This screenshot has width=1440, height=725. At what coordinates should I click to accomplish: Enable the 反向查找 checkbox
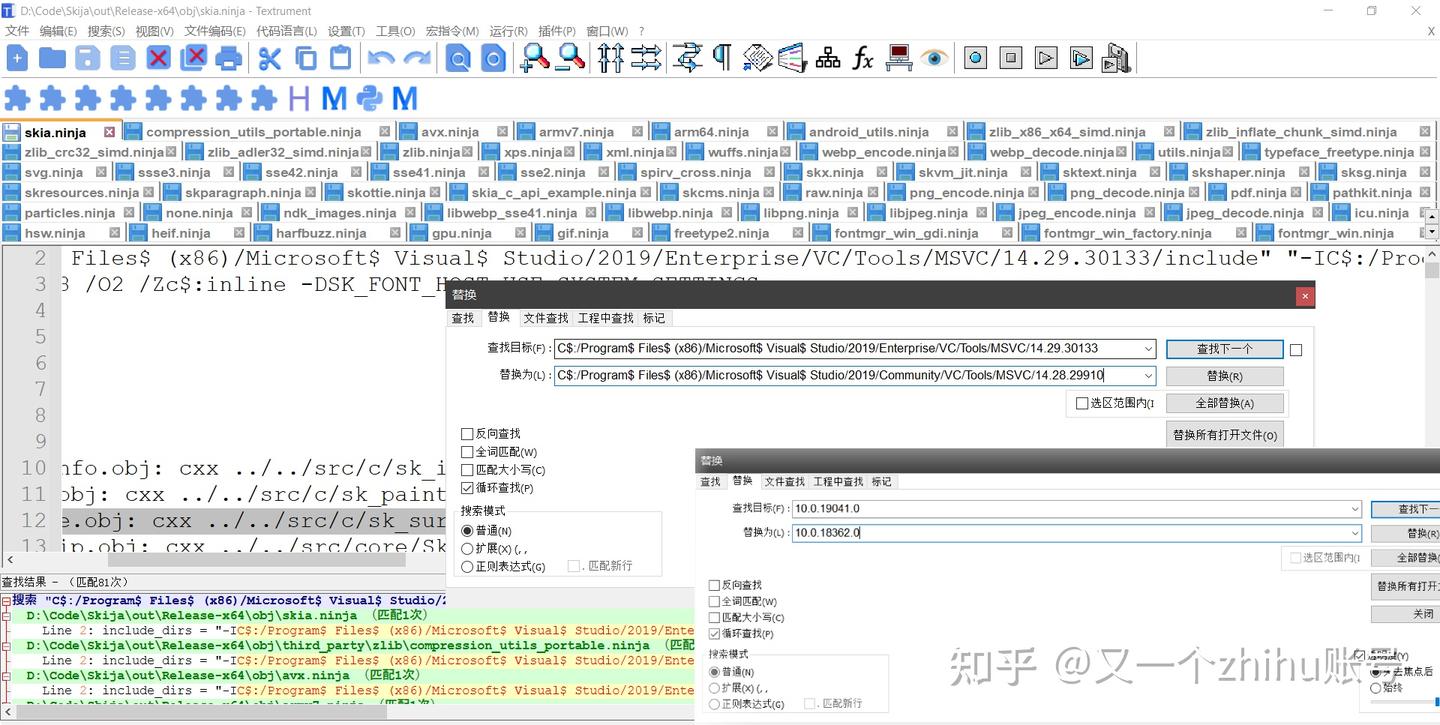click(467, 433)
